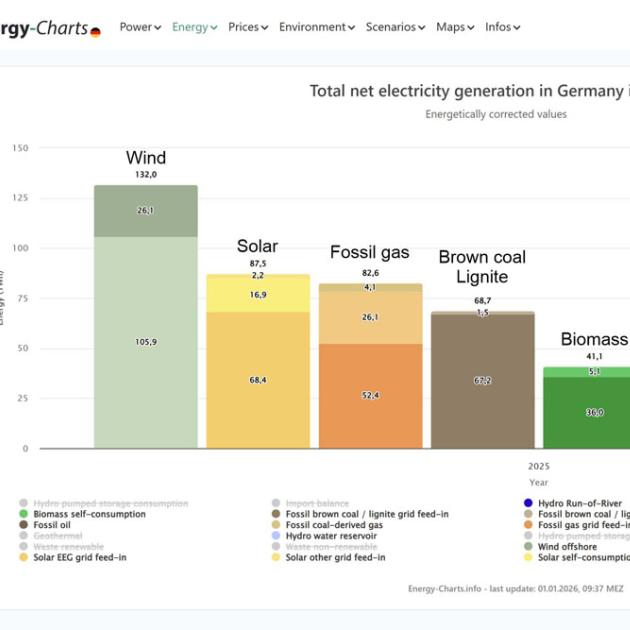
Task: Open the Scenarios menu
Action: pos(395,27)
